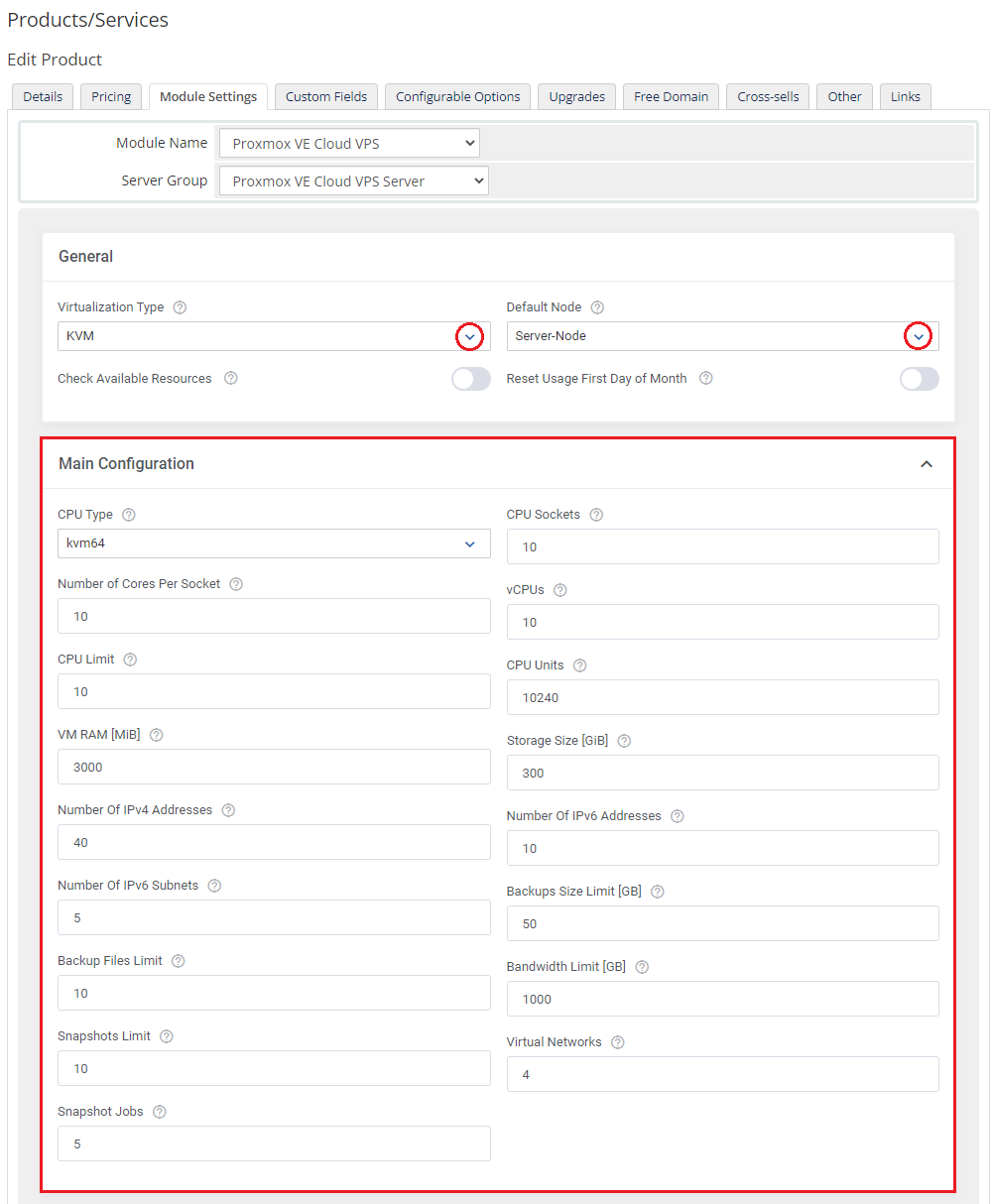The width and height of the screenshot is (990, 1204).
Task: Click the Backup Files Limit field
Action: pyautogui.click(x=274, y=993)
